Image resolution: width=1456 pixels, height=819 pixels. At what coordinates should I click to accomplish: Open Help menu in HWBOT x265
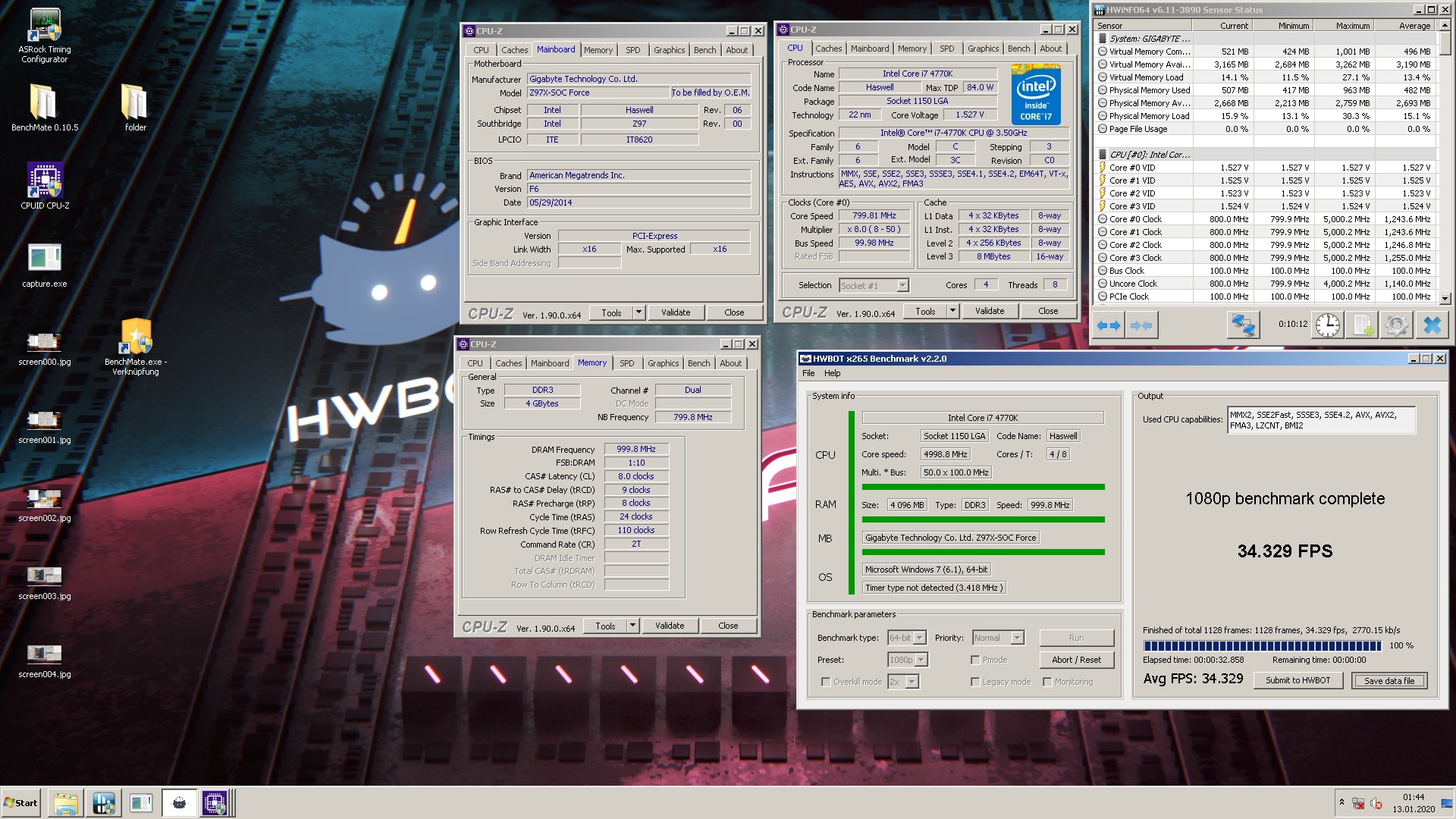tap(833, 373)
